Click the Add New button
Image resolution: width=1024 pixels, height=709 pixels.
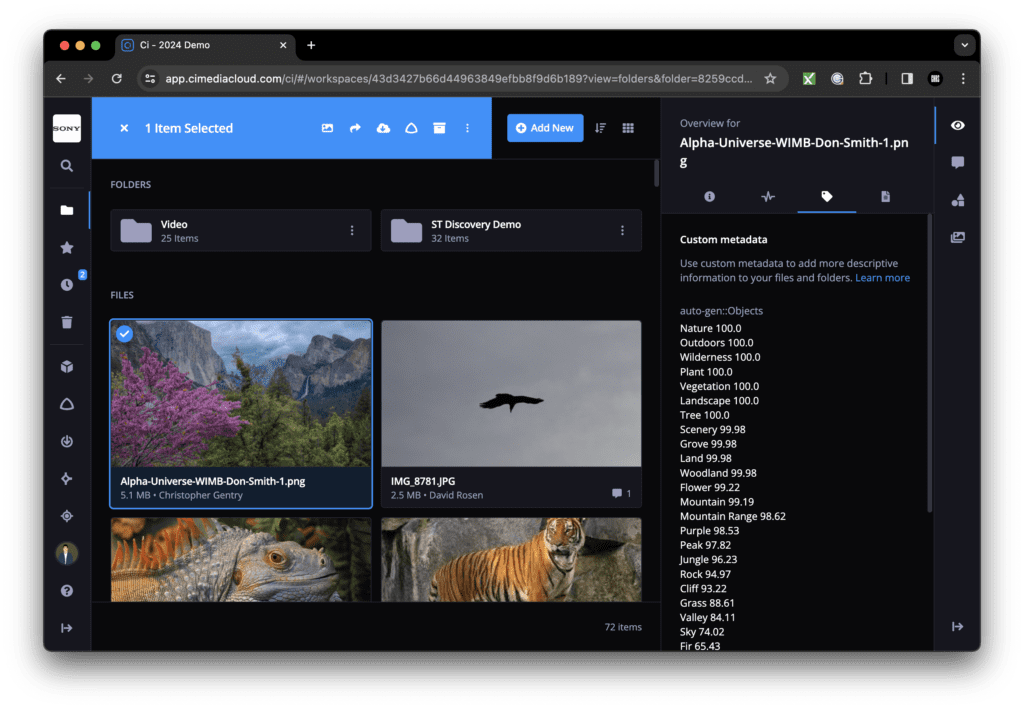(x=545, y=128)
